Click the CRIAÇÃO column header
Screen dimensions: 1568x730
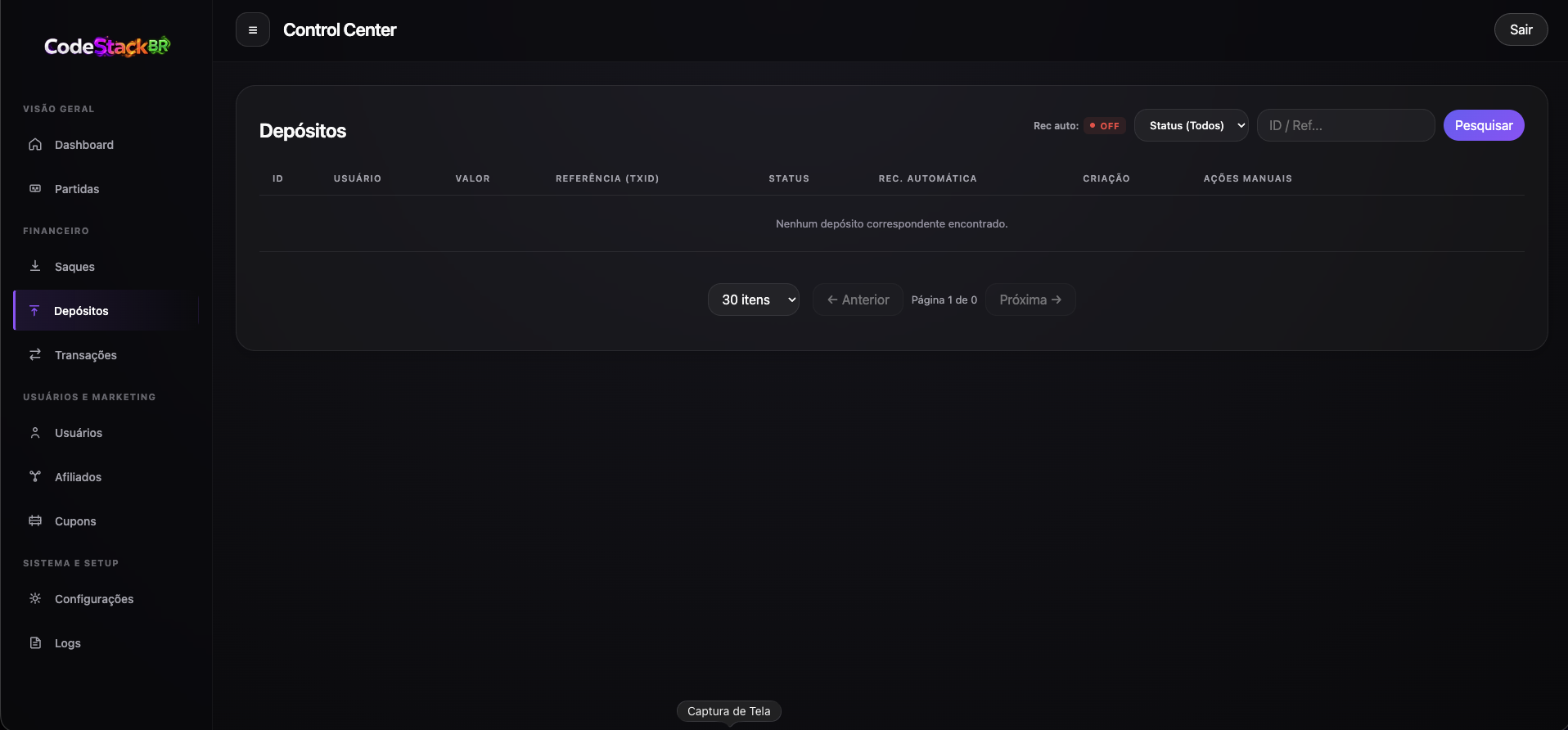pyautogui.click(x=1106, y=178)
